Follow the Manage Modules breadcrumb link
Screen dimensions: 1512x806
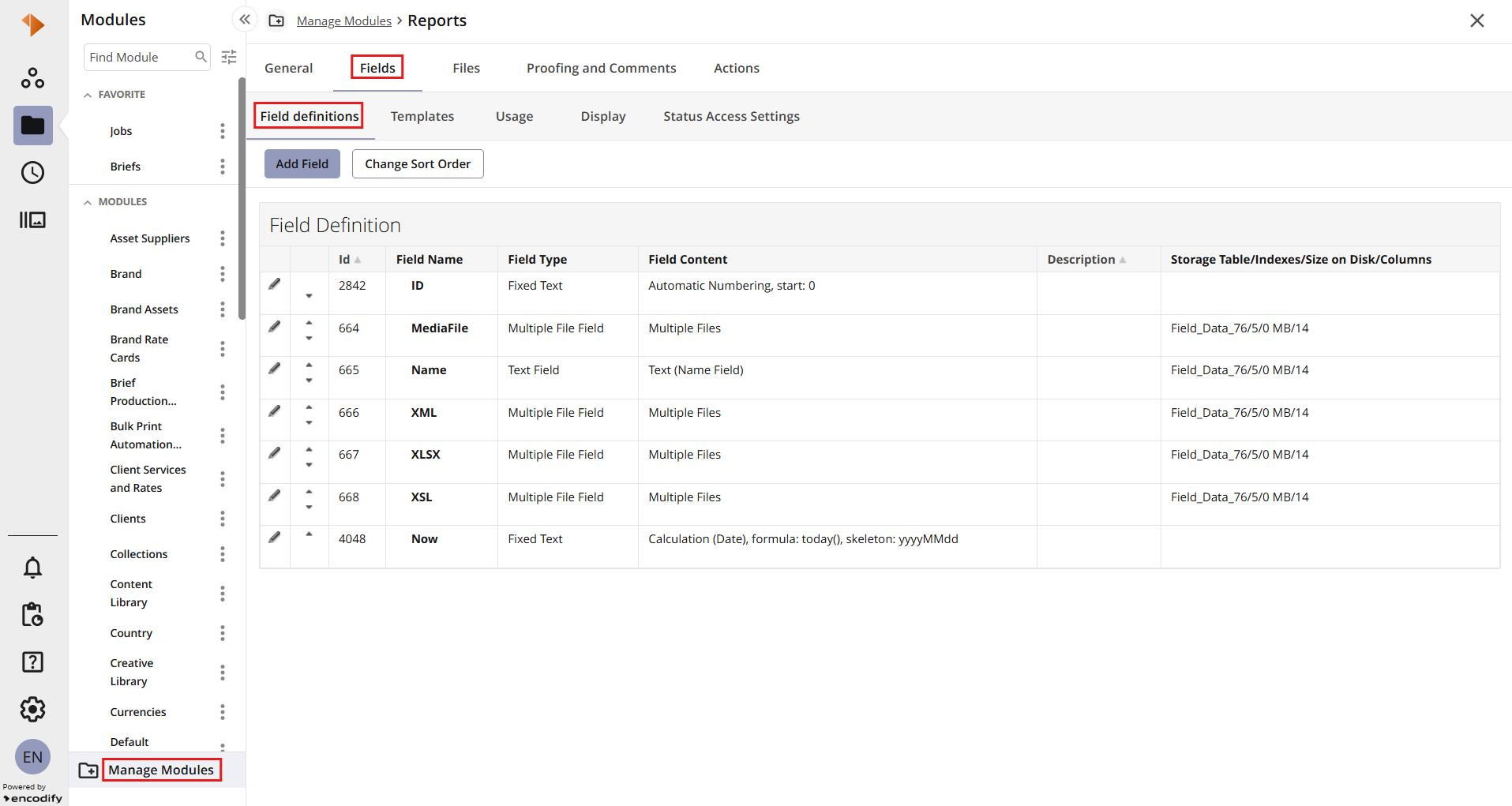click(x=344, y=21)
